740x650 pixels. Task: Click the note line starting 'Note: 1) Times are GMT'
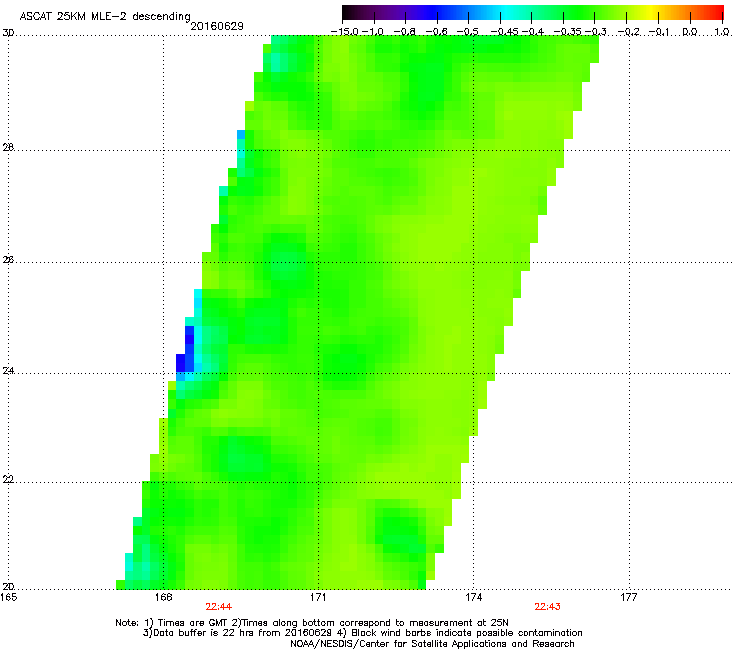(x=312, y=623)
